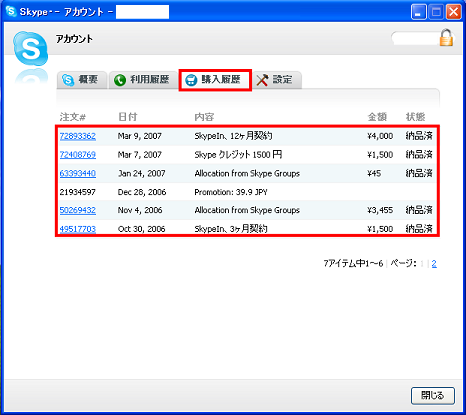Screen dimensions: 466x415
Task: Minimize the Skype account window
Action: (419, 12)
